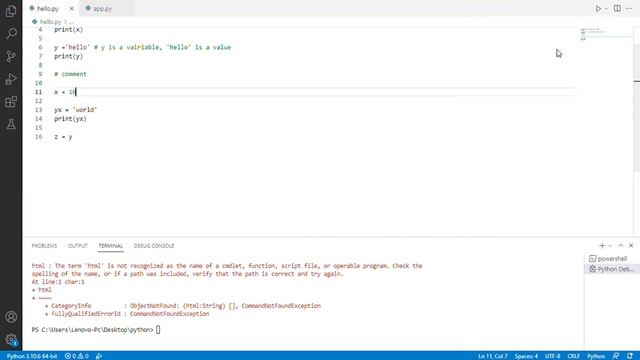The height and width of the screenshot is (360, 640).
Task: Change indentation via Spaces: 4
Action: pyautogui.click(x=526, y=356)
